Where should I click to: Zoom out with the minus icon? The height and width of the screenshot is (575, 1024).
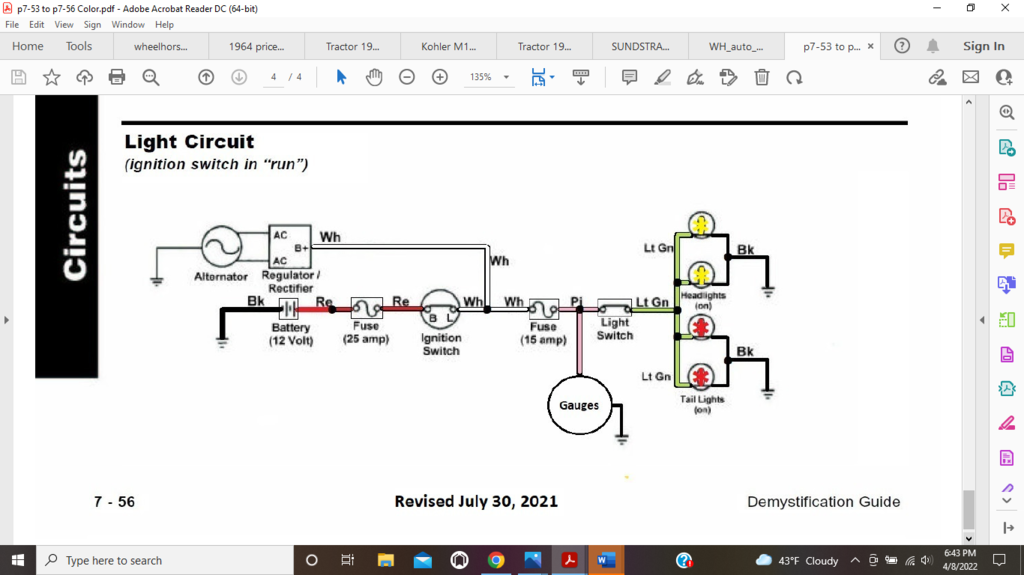[407, 77]
